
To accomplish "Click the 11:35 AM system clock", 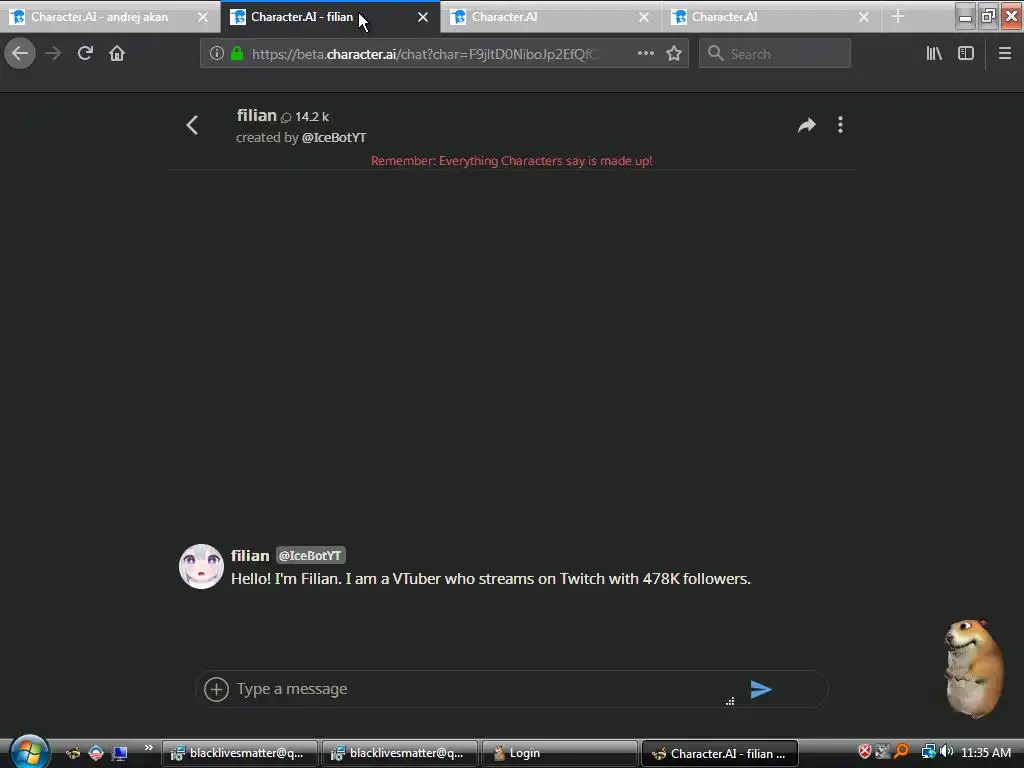I will pos(985,752).
